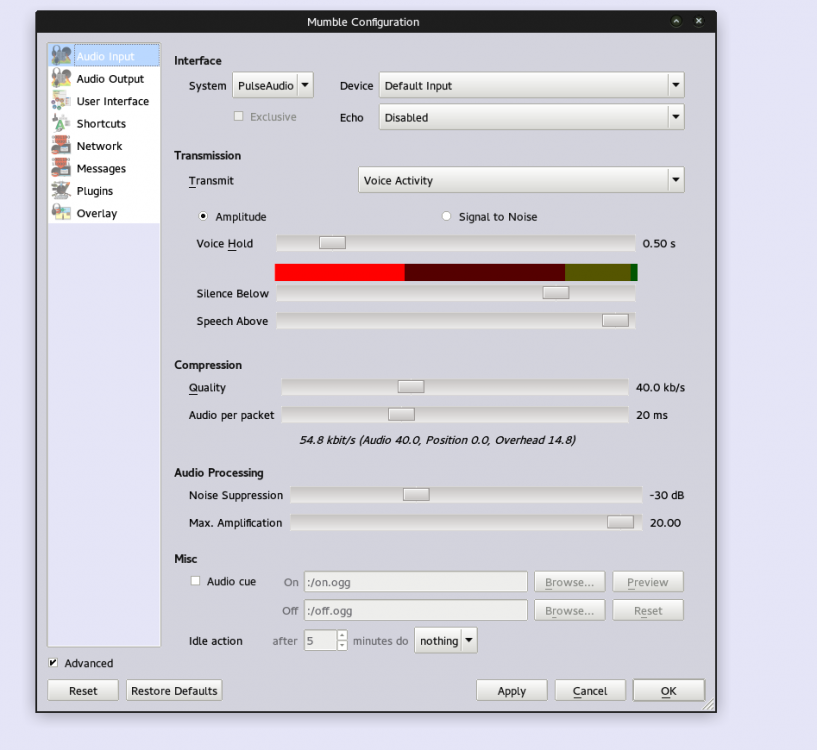Click the Plugins settings icon

pyautogui.click(x=60, y=190)
